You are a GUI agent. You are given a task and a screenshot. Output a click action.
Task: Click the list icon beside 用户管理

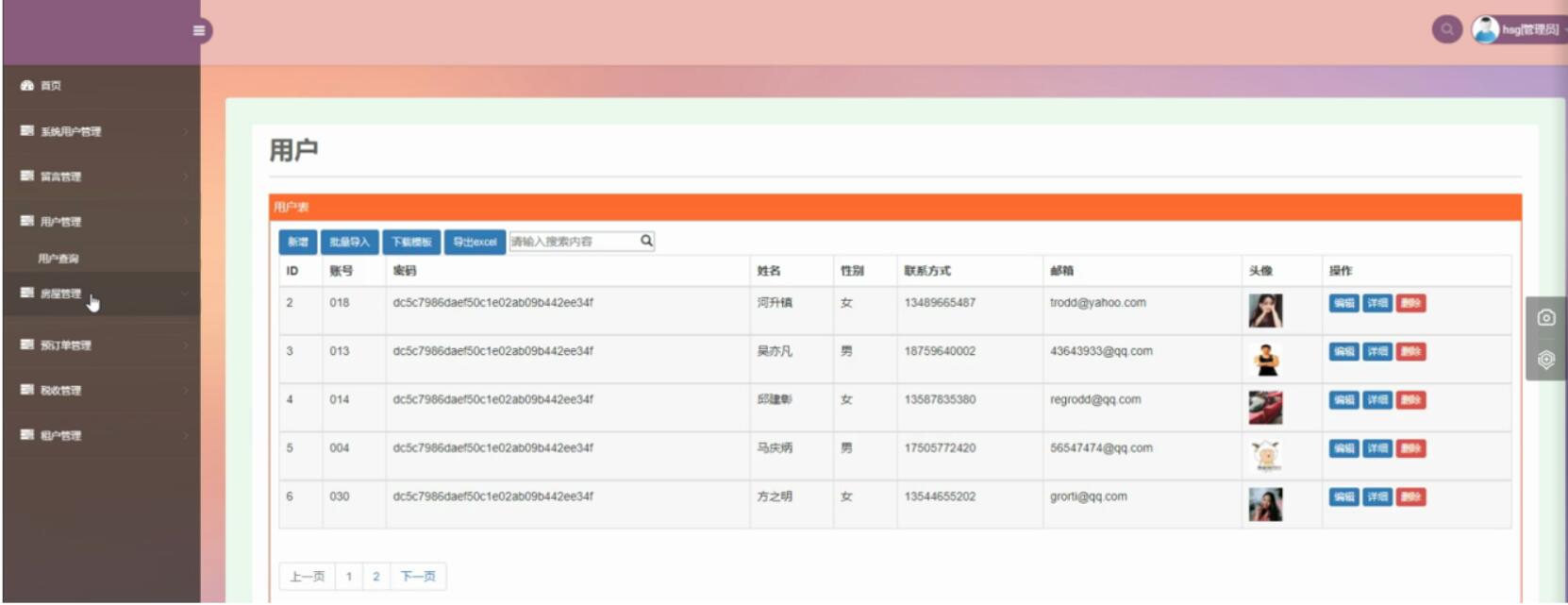pyautogui.click(x=27, y=221)
